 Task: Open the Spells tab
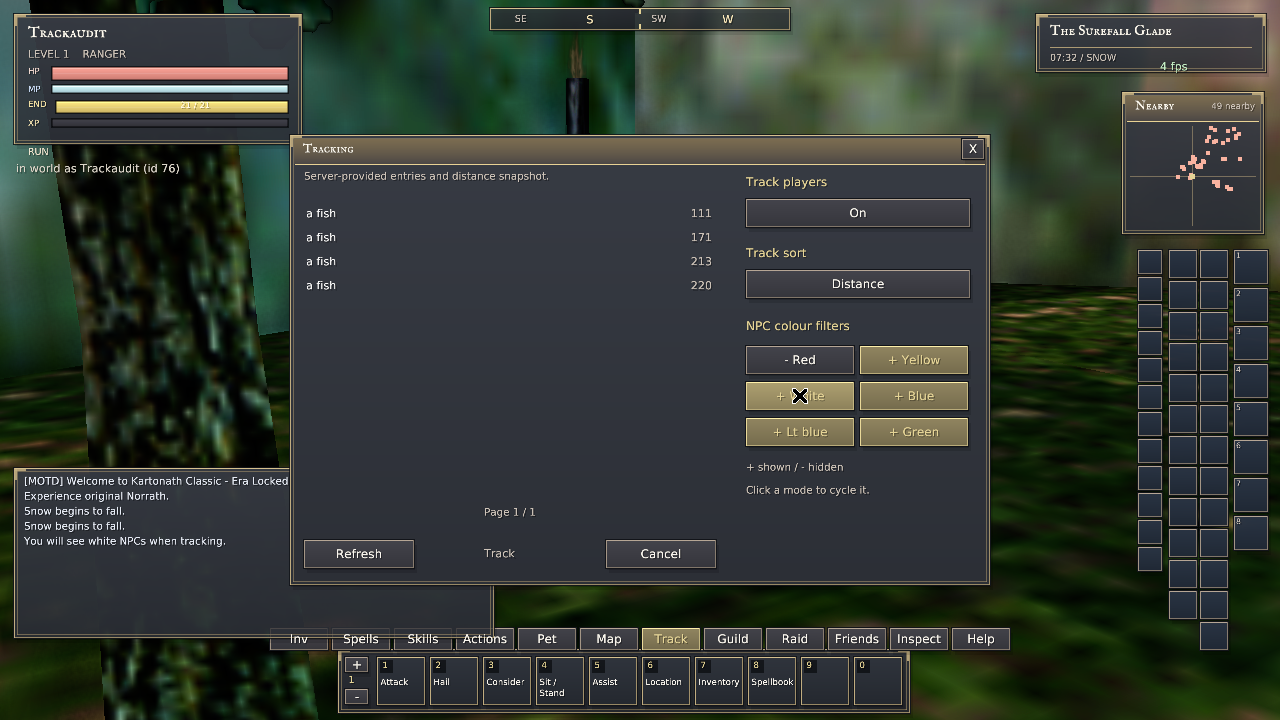(361, 639)
